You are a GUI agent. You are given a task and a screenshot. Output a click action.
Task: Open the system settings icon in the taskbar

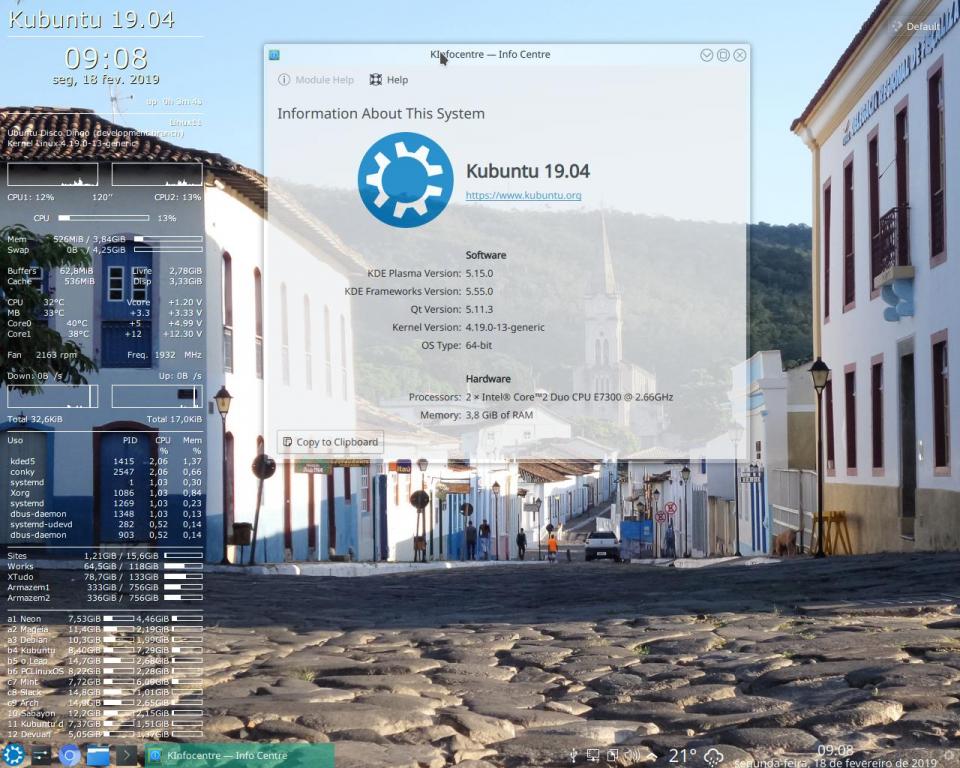coord(42,755)
